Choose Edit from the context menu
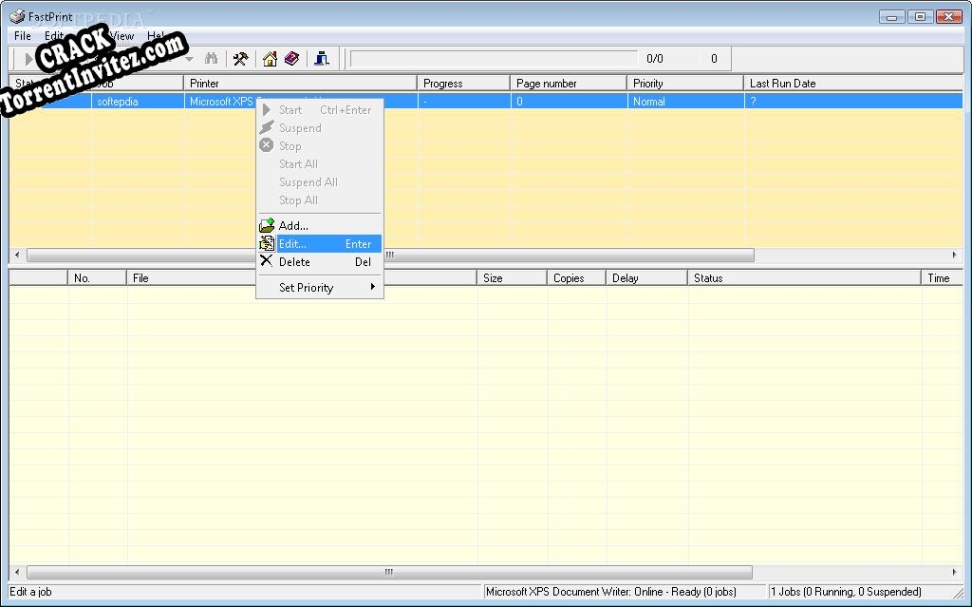The height and width of the screenshot is (607, 972). [x=292, y=243]
